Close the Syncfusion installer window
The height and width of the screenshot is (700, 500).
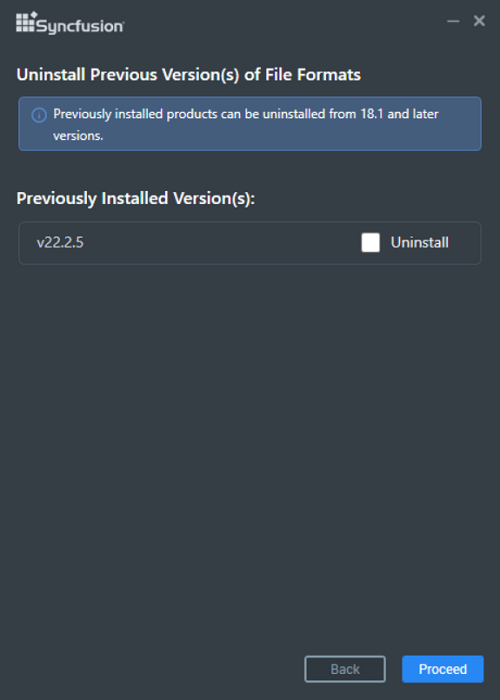tap(479, 21)
